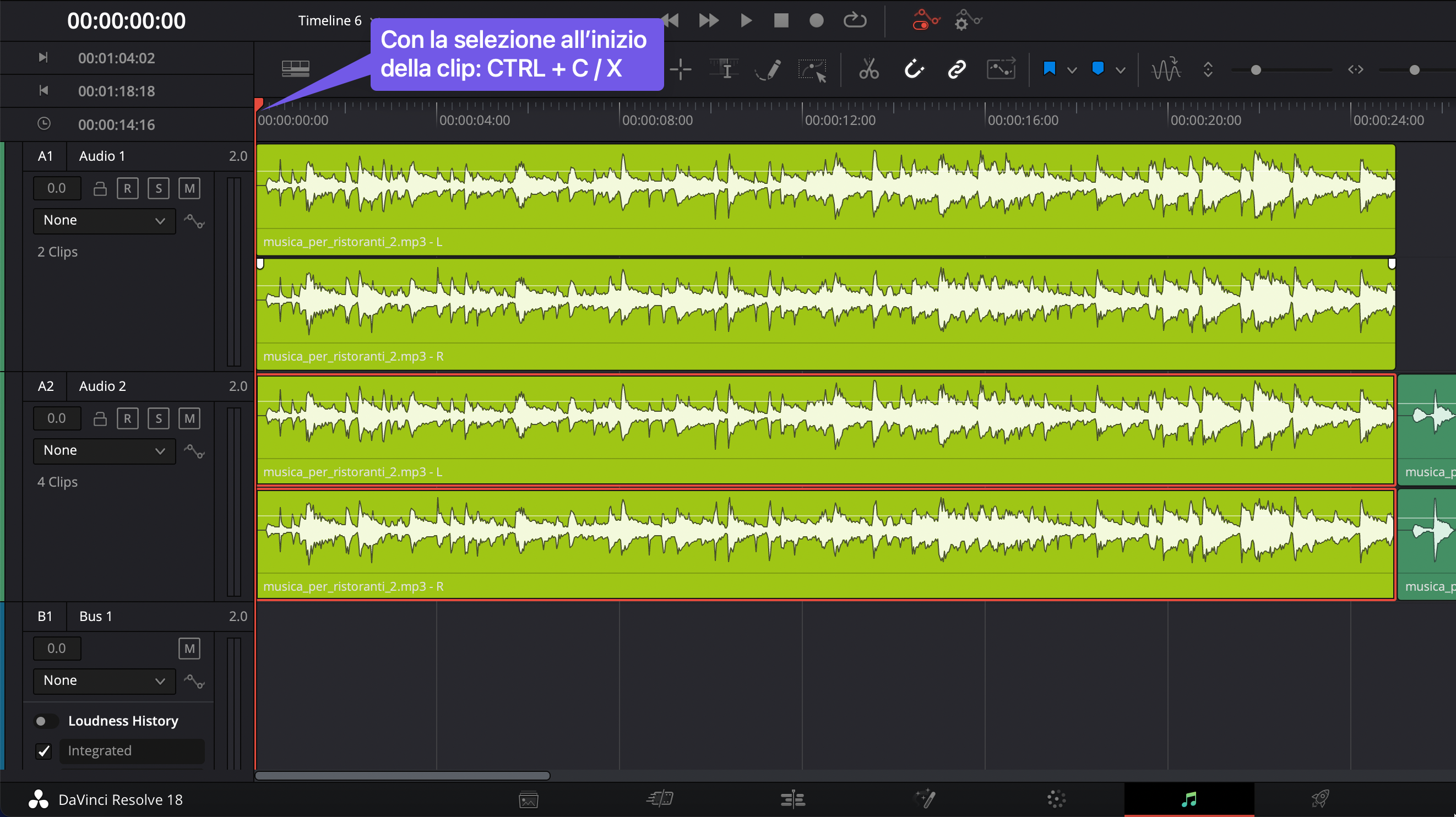1456x817 pixels.
Task: Click the Play button in transport
Action: click(745, 21)
